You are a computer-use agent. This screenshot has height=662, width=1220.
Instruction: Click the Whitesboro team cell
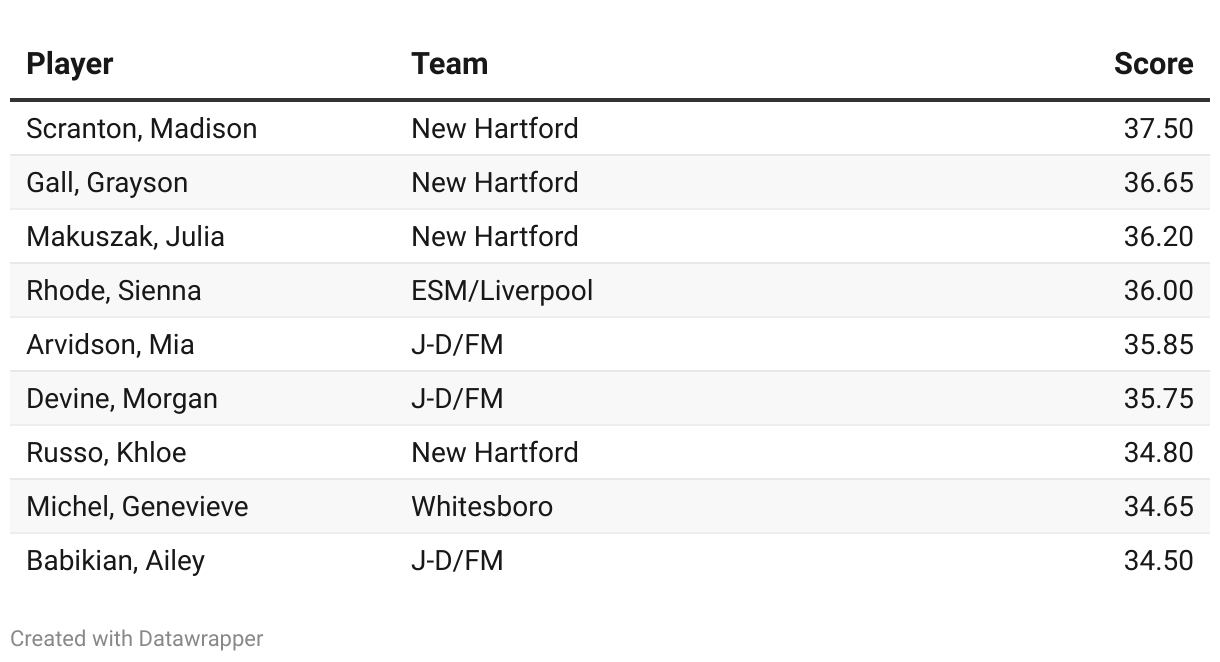pos(482,507)
